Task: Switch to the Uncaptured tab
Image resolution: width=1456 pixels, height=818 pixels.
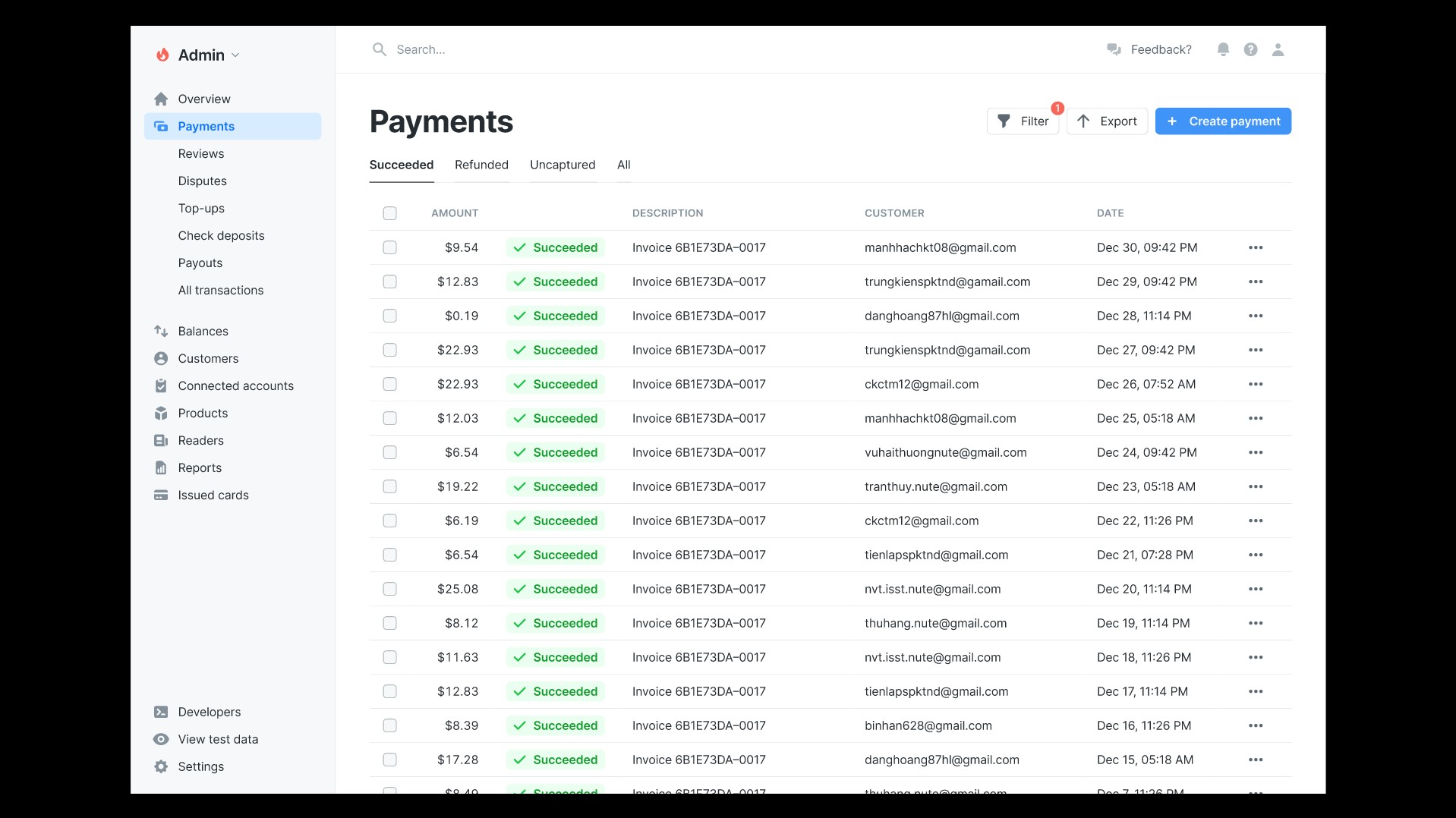Action: tap(563, 165)
